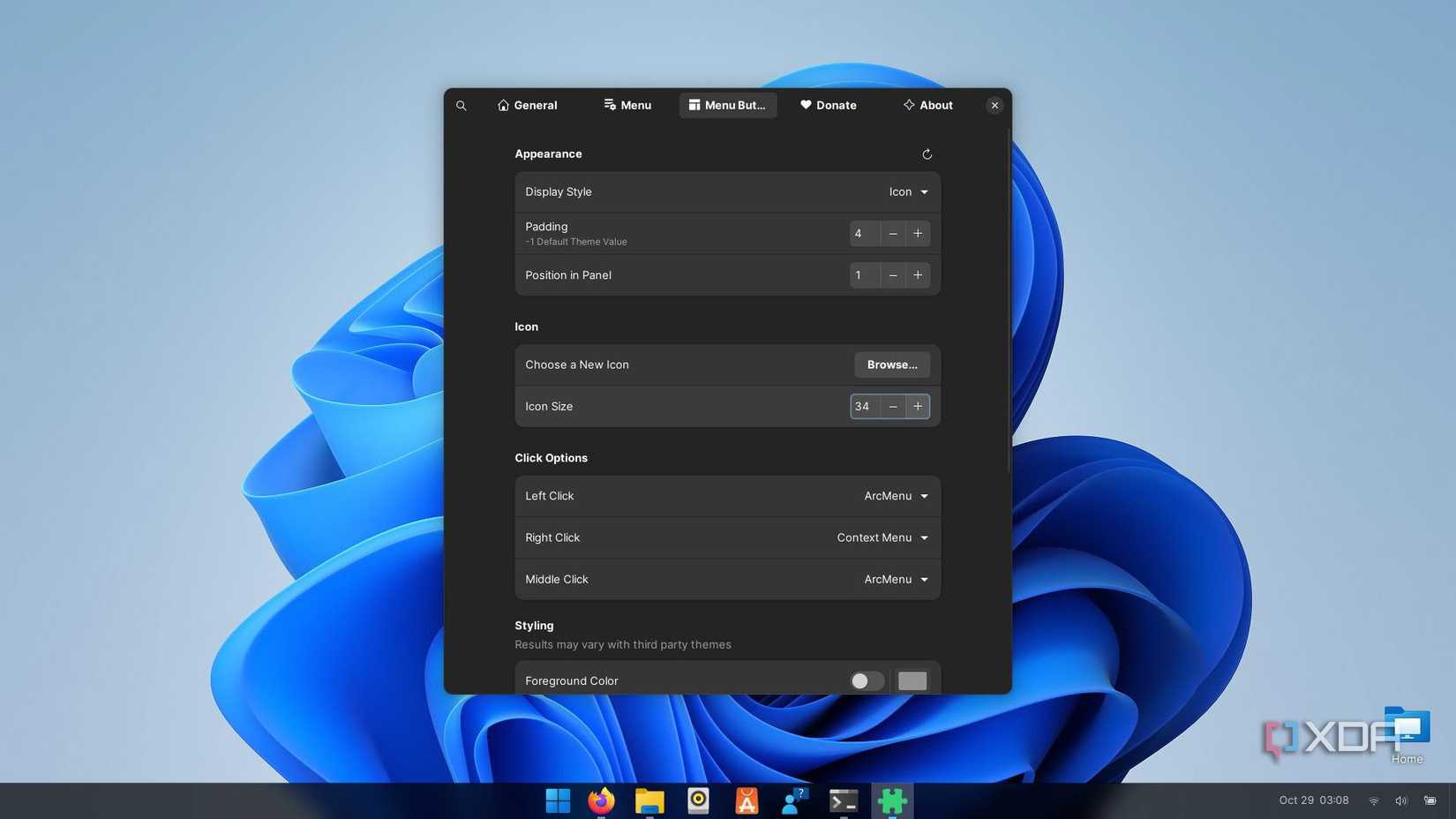Open the terminal from the taskbar
The width and height of the screenshot is (1456, 819).
[x=843, y=800]
